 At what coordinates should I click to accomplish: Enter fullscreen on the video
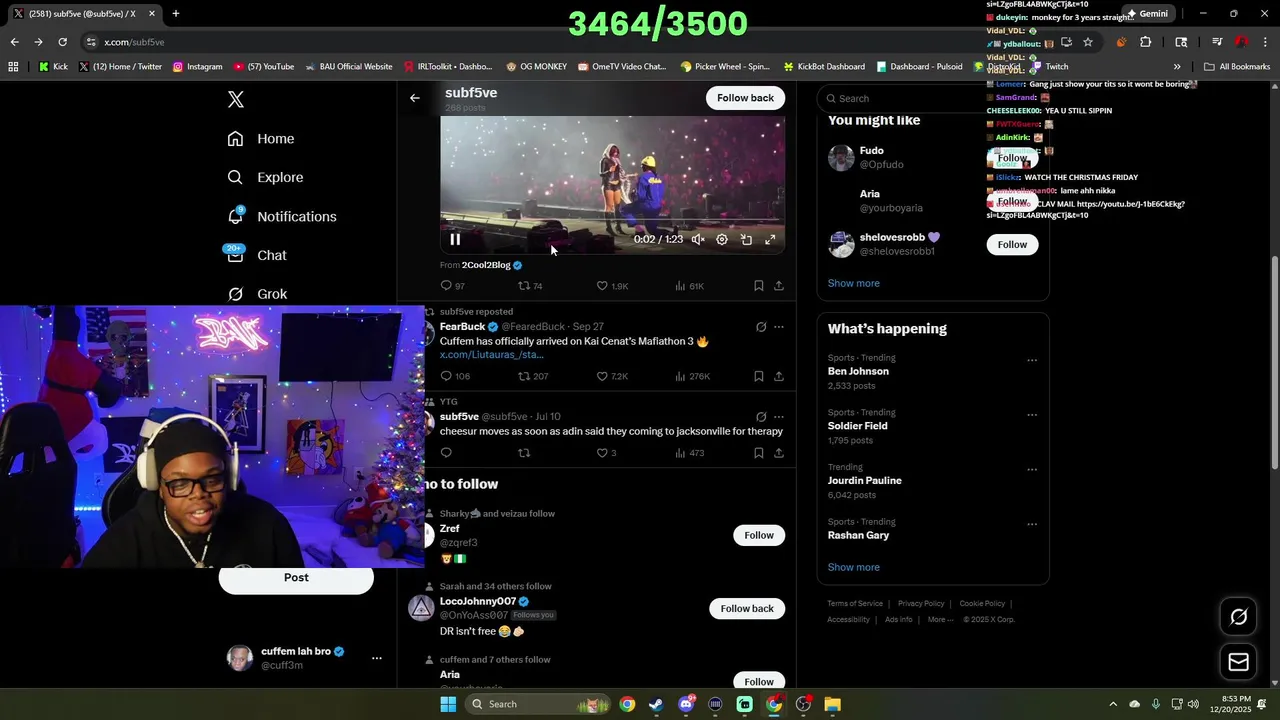770,240
